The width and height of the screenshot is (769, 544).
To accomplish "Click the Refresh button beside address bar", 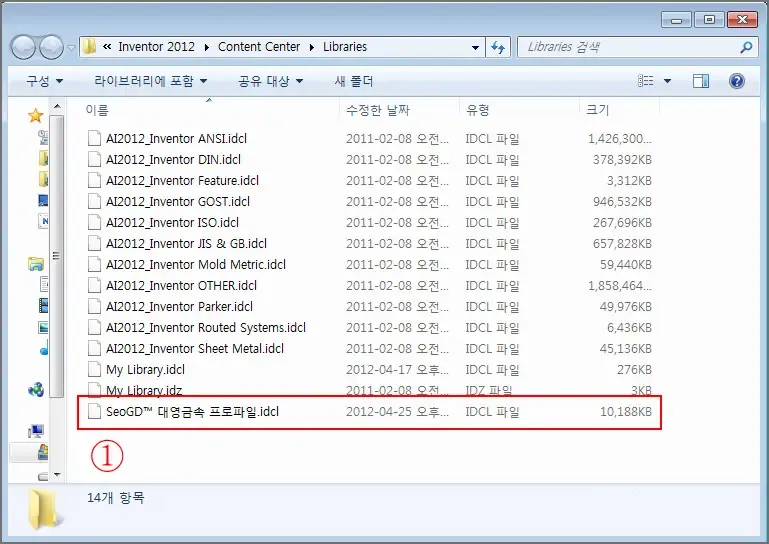I will pyautogui.click(x=498, y=48).
